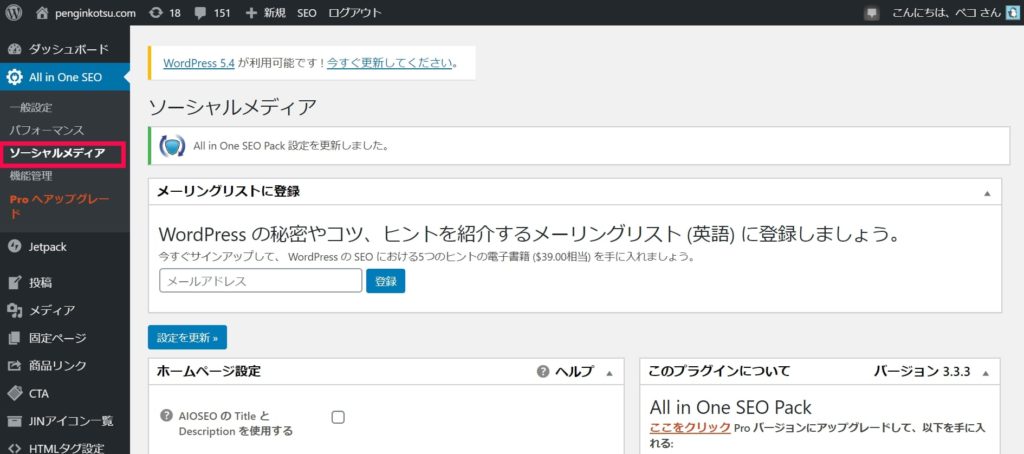Click the All in One SEO Pack shield logo
The height and width of the screenshot is (454, 1024).
[x=172, y=146]
